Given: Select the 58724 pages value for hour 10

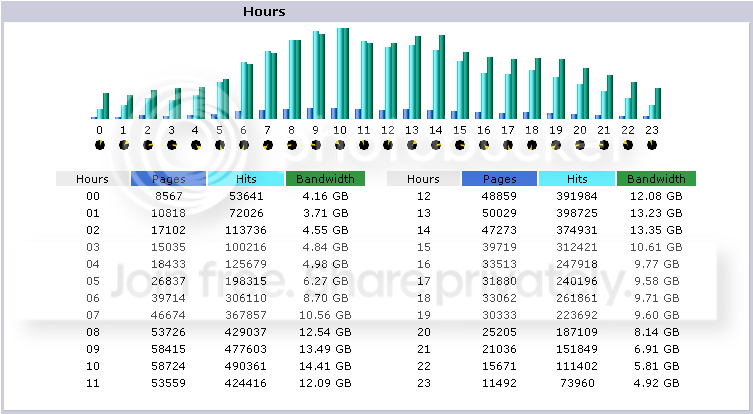Looking at the screenshot, I should pyautogui.click(x=168, y=366).
